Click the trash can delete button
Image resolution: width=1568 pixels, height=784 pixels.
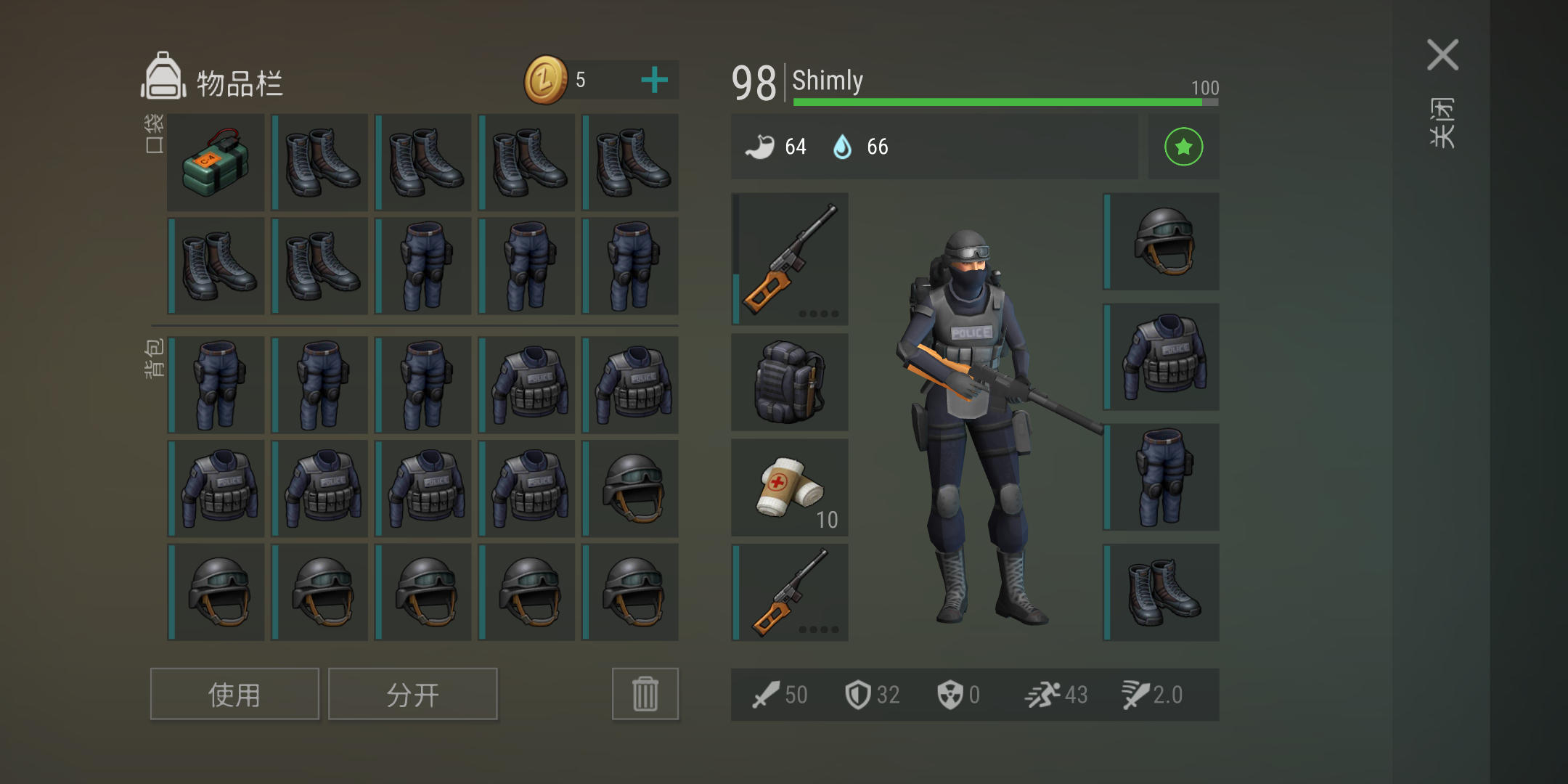645,694
